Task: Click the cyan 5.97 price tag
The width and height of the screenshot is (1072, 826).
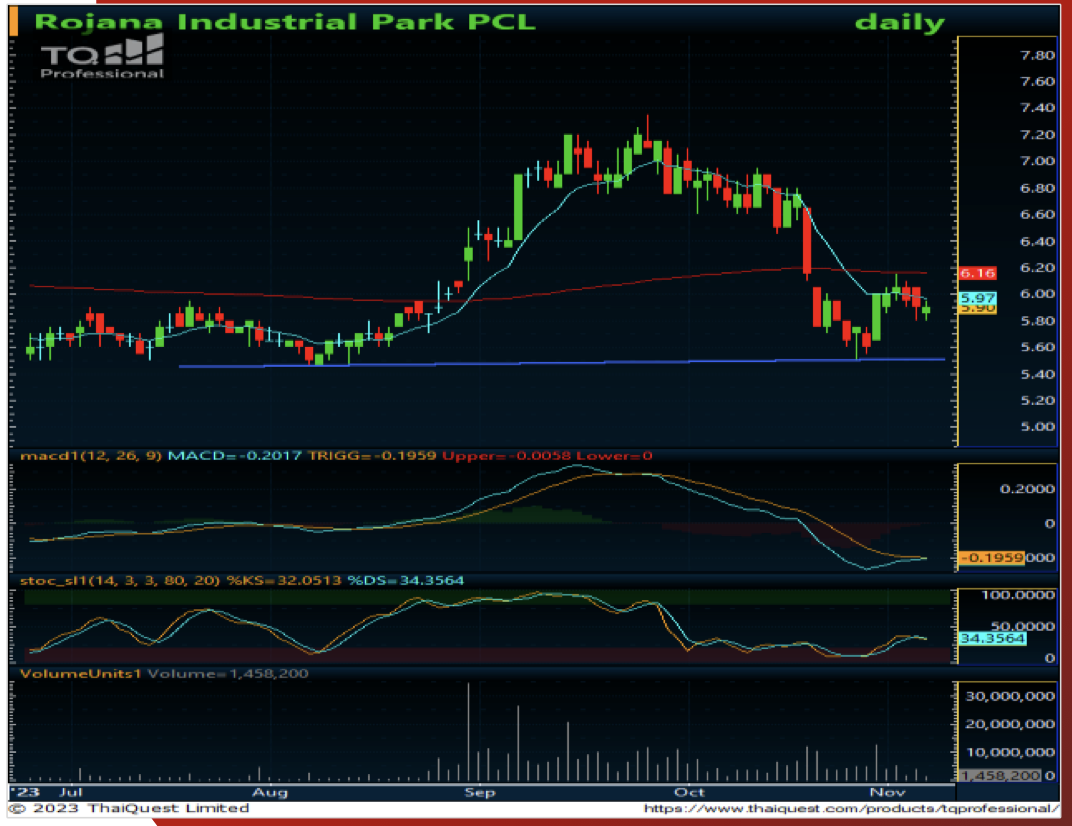Action: [977, 298]
